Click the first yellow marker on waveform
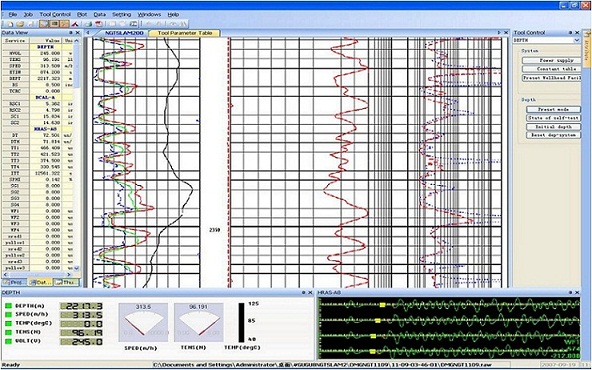Image resolution: width=592 pixels, height=370 pixels. [382, 305]
